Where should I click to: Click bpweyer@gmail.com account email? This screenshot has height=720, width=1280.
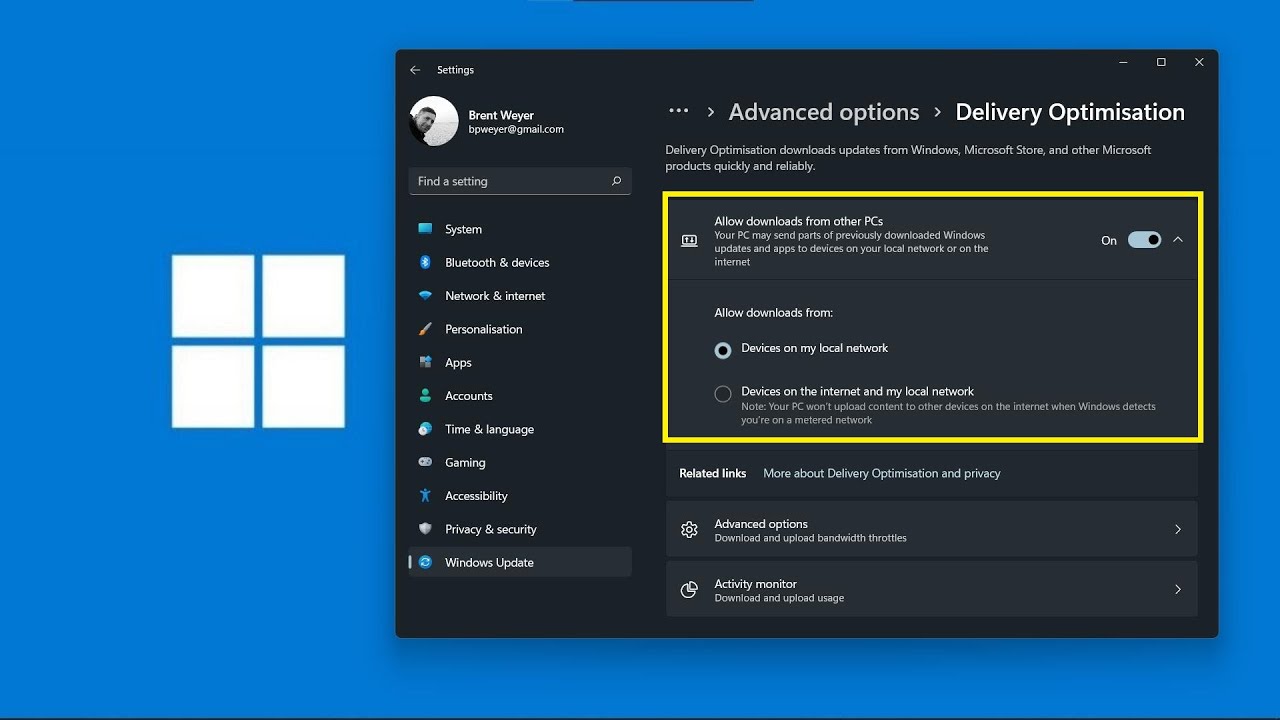click(516, 129)
